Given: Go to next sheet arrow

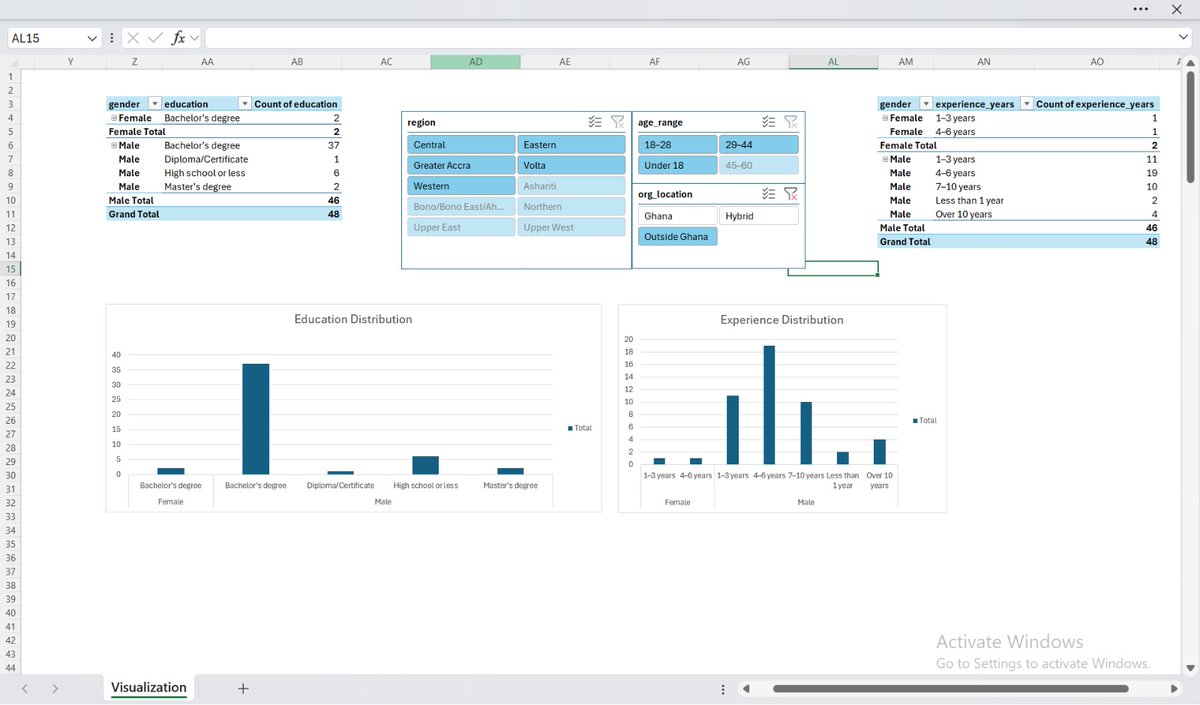Looking at the screenshot, I should (x=55, y=688).
